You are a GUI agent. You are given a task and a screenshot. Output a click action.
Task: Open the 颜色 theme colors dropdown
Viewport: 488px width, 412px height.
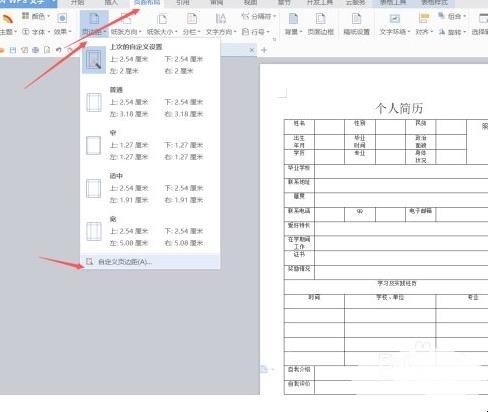point(36,16)
